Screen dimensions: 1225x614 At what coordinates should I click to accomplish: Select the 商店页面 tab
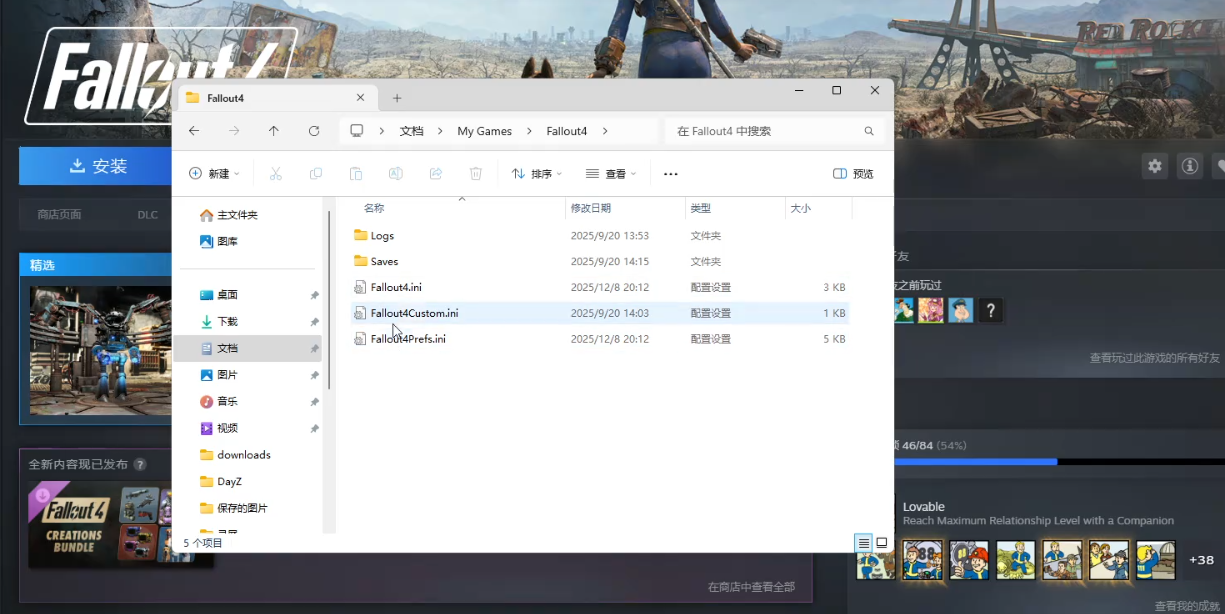59,215
